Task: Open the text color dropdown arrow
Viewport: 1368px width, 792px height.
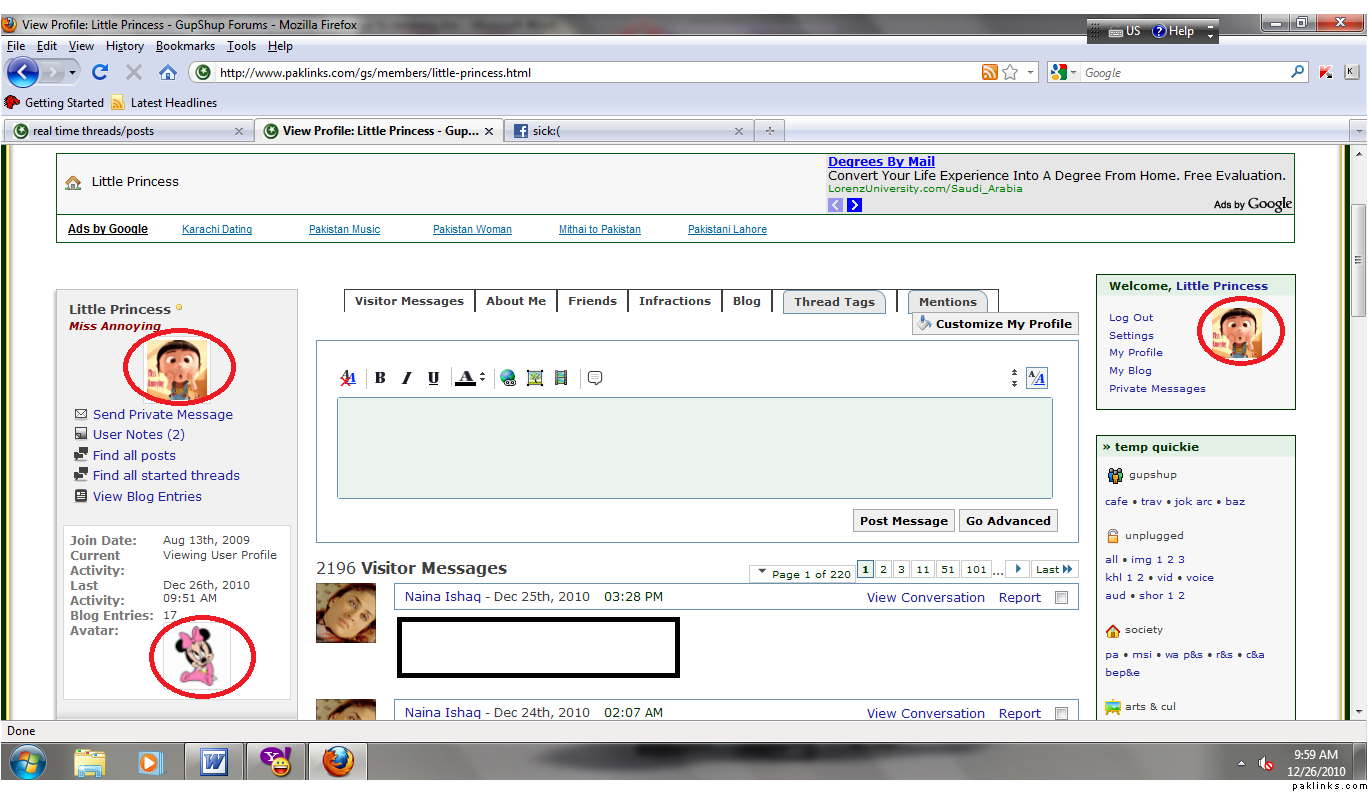Action: (x=482, y=378)
